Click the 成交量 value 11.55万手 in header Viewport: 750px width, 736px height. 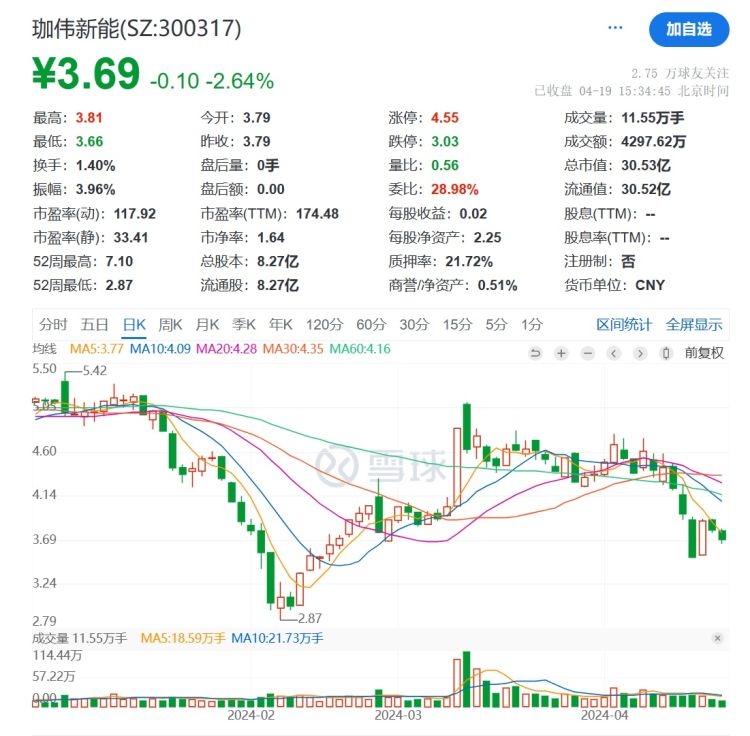(652, 118)
